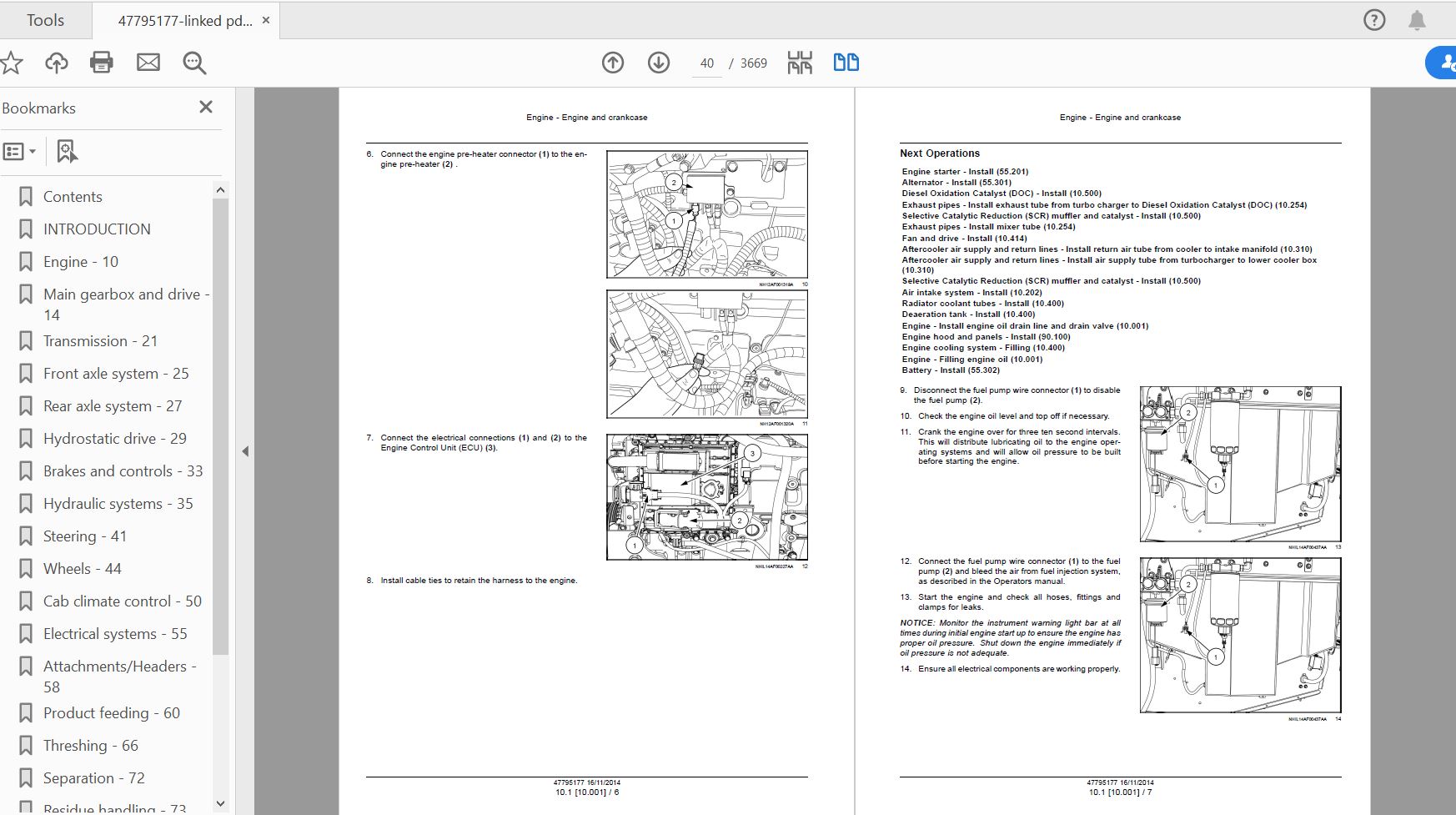The image size is (1456, 815).
Task: Switch to the Tools tab
Action: point(45,20)
